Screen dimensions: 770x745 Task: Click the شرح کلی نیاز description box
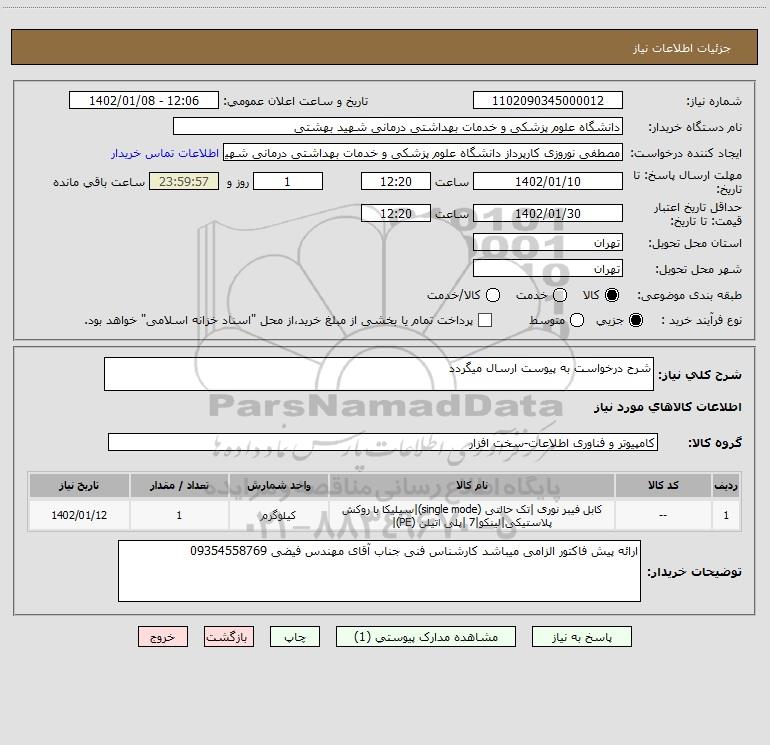click(379, 374)
